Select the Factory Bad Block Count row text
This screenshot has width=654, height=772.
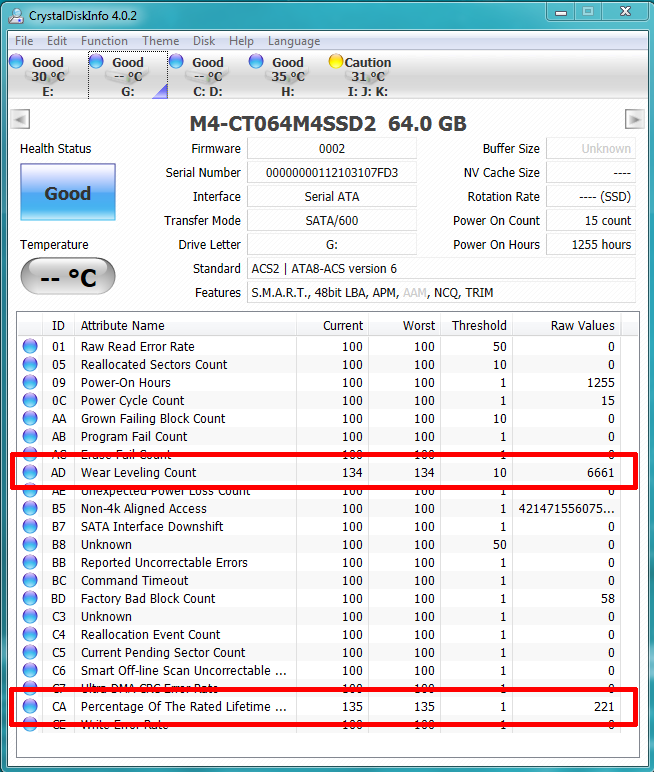click(x=148, y=599)
